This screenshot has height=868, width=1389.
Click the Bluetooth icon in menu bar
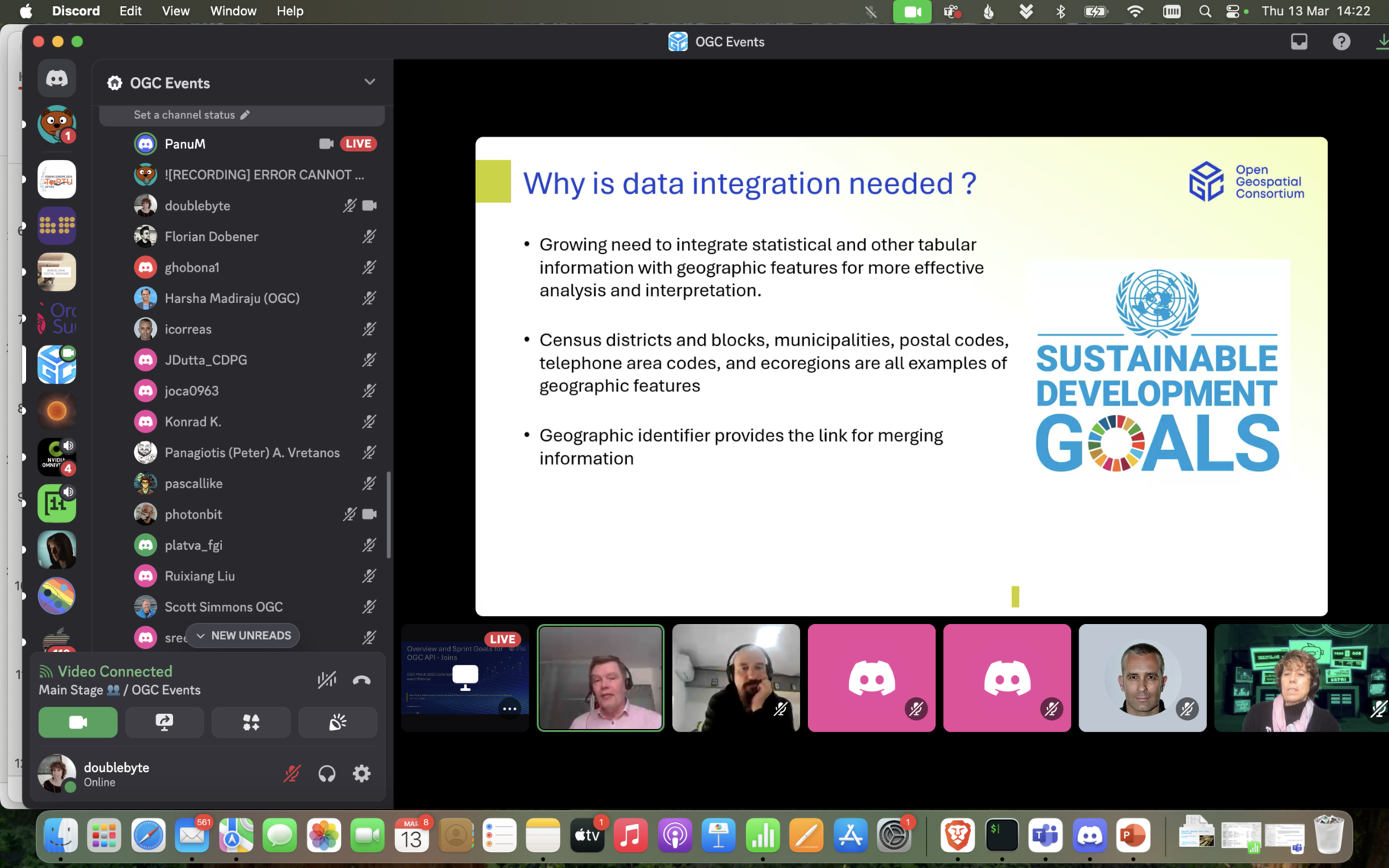[x=1060, y=11]
